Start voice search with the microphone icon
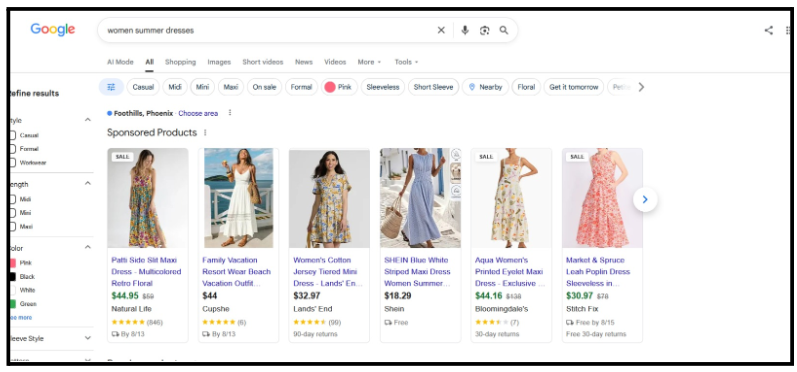 tap(465, 30)
